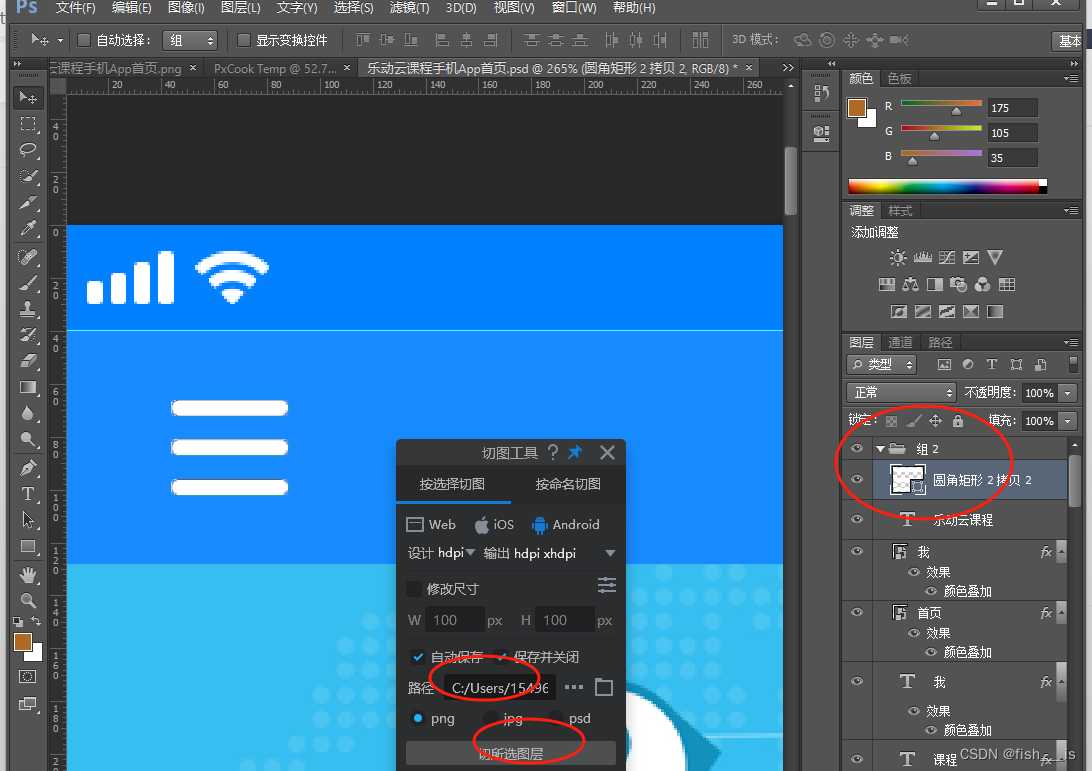
Task: Select the Horizontal Type tool
Action: click(28, 494)
